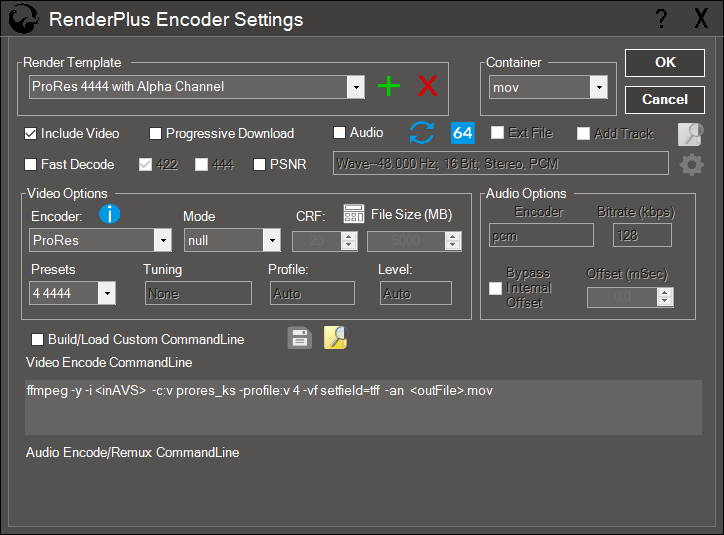The image size is (724, 535).
Task: Toggle the Fast Decode checkbox
Action: pyautogui.click(x=31, y=164)
